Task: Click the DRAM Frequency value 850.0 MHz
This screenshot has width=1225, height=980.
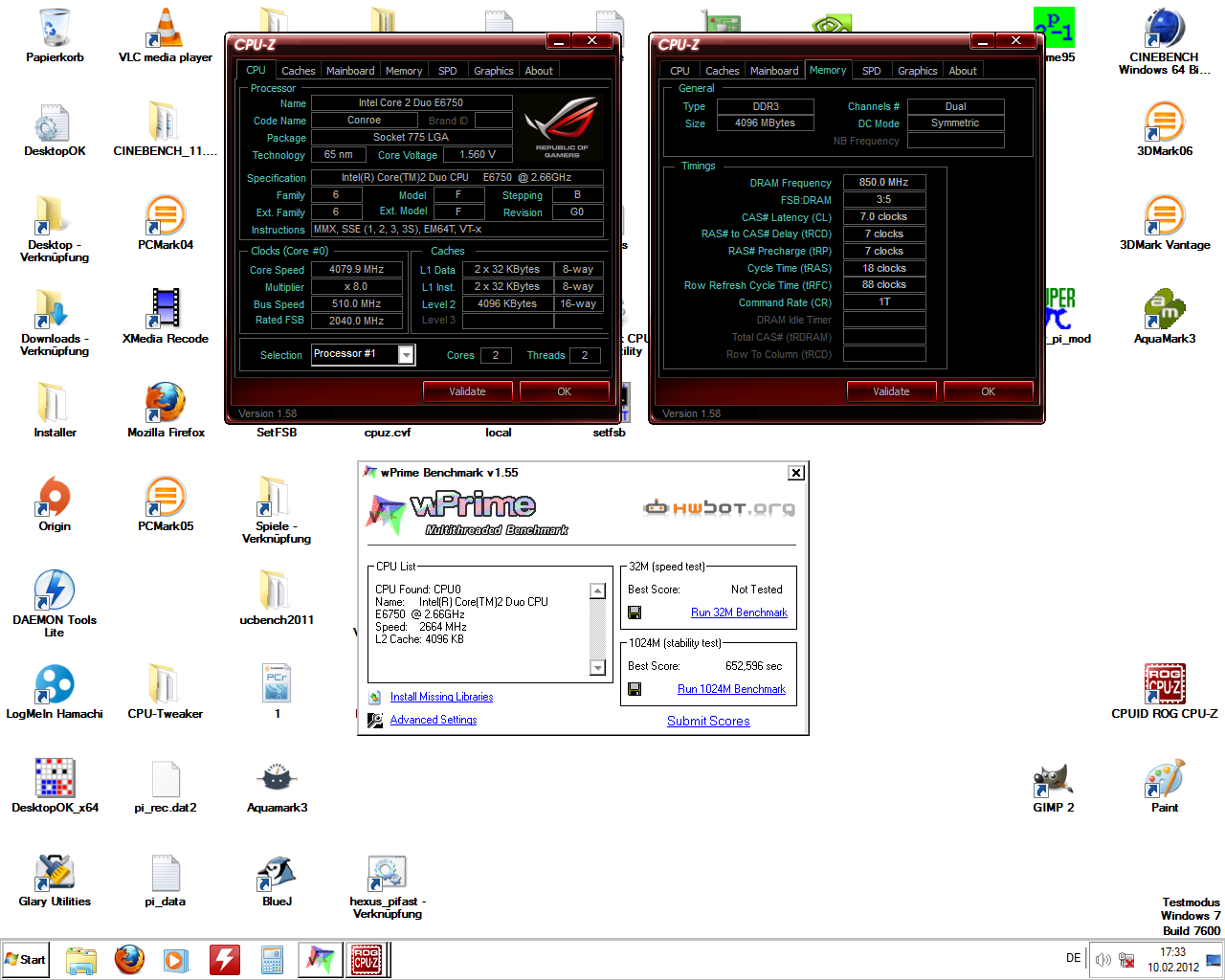Action: pyautogui.click(x=884, y=182)
